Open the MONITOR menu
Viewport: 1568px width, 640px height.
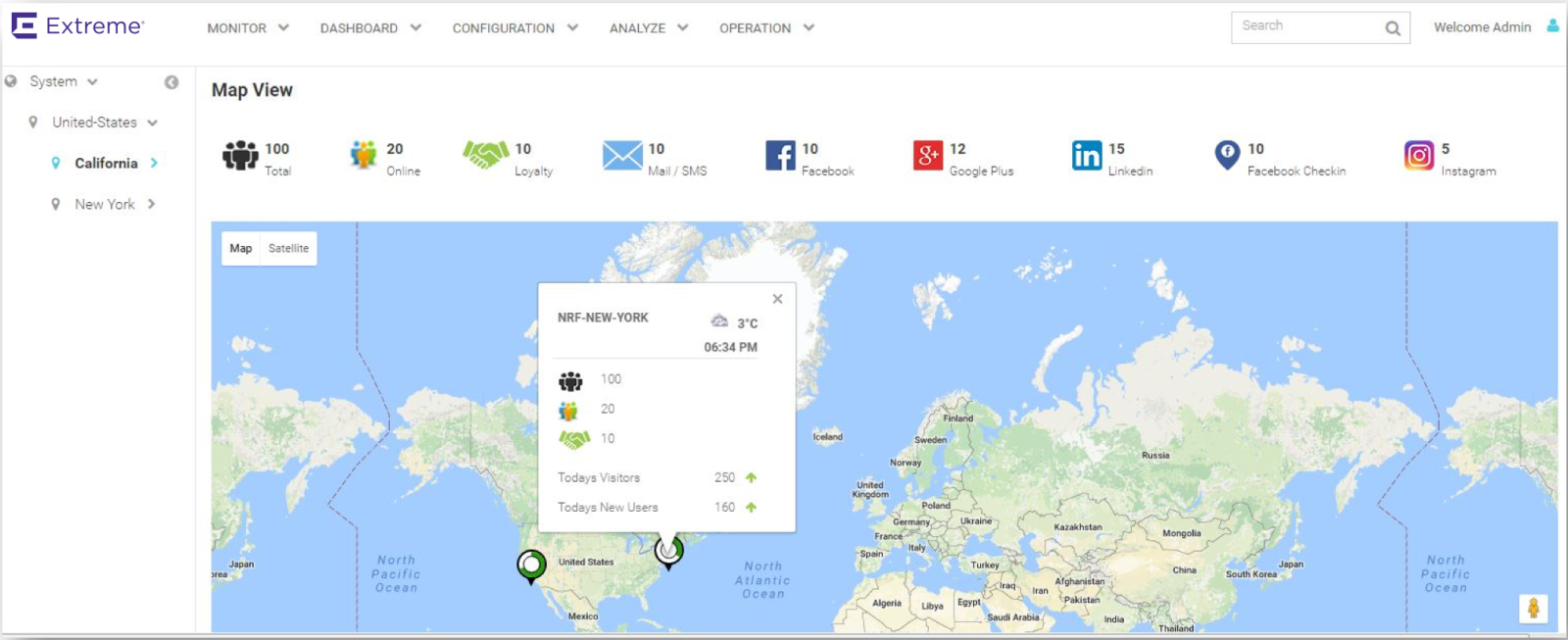click(248, 28)
